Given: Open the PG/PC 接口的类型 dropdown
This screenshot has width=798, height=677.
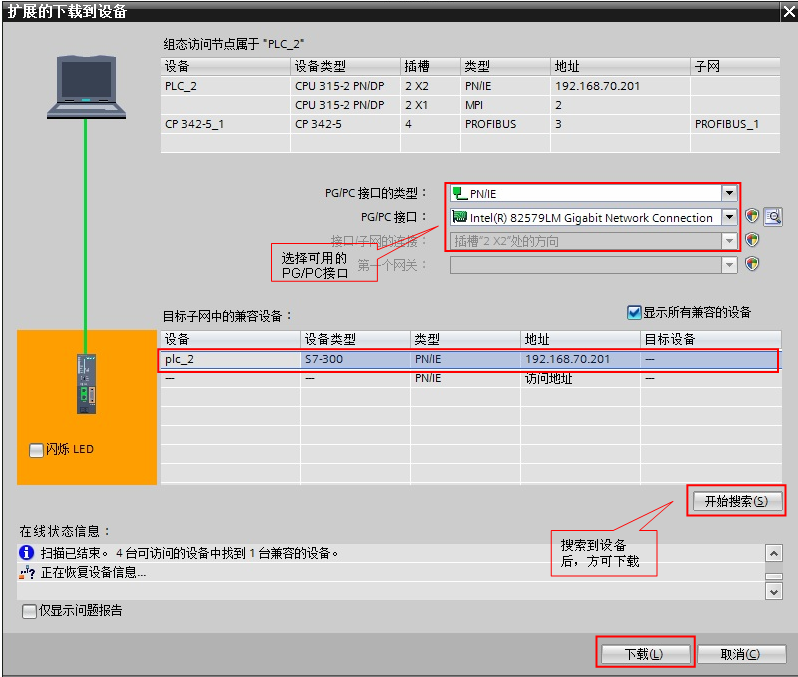Looking at the screenshot, I should click(729, 193).
